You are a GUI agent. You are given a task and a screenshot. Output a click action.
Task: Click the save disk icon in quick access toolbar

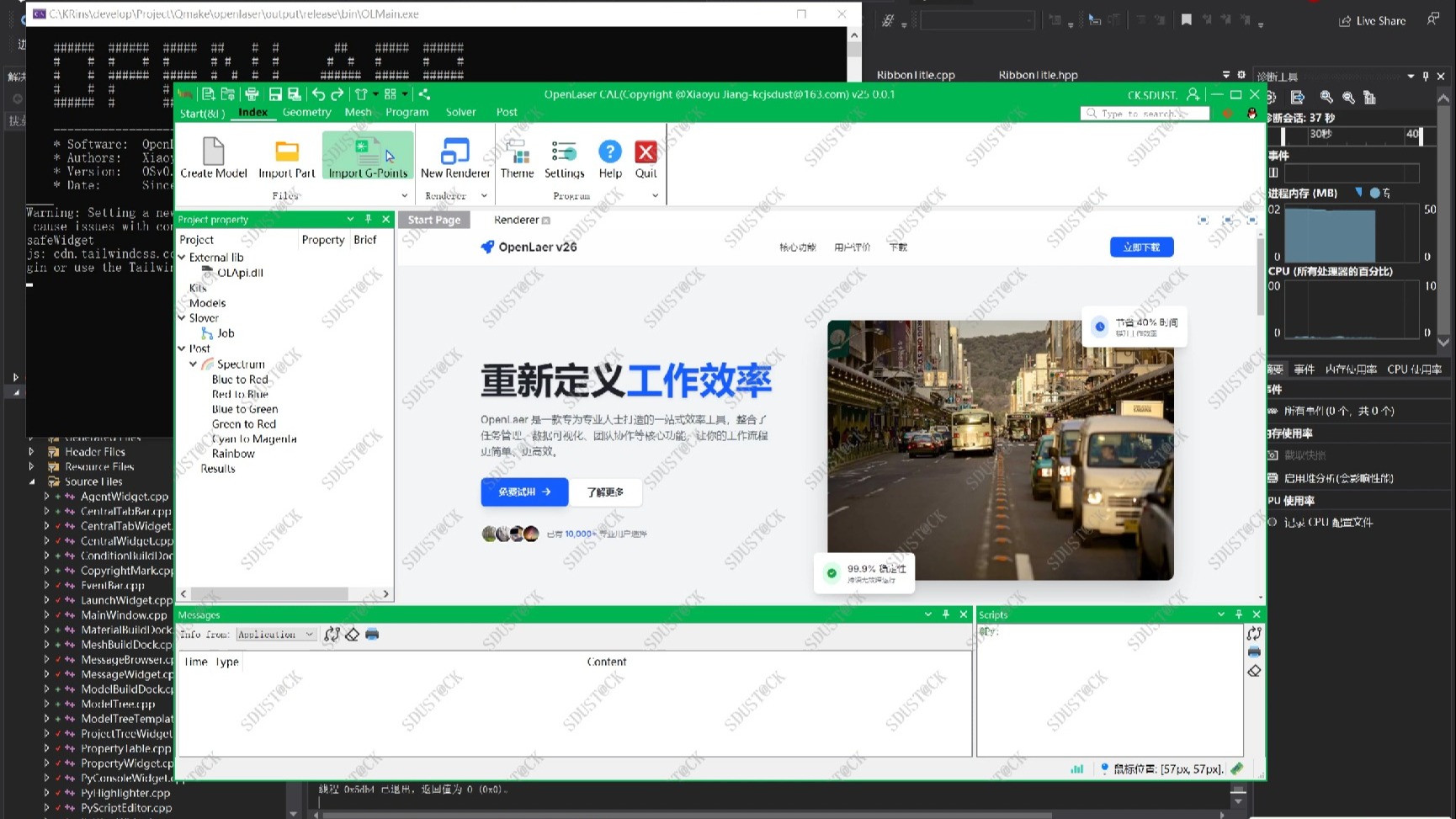275,94
